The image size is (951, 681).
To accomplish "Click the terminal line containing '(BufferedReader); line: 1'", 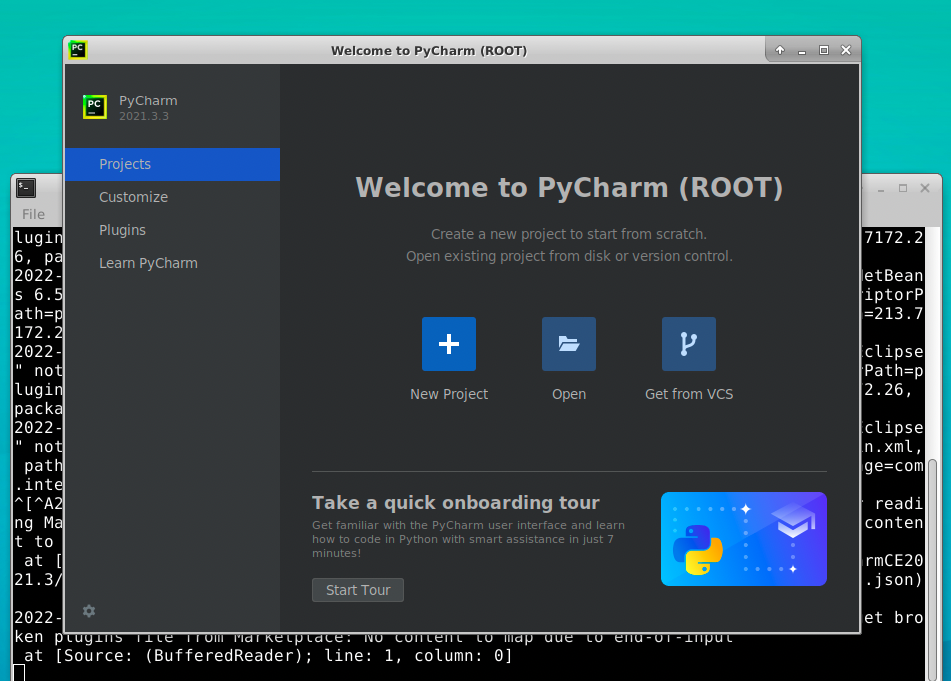I will click(263, 656).
